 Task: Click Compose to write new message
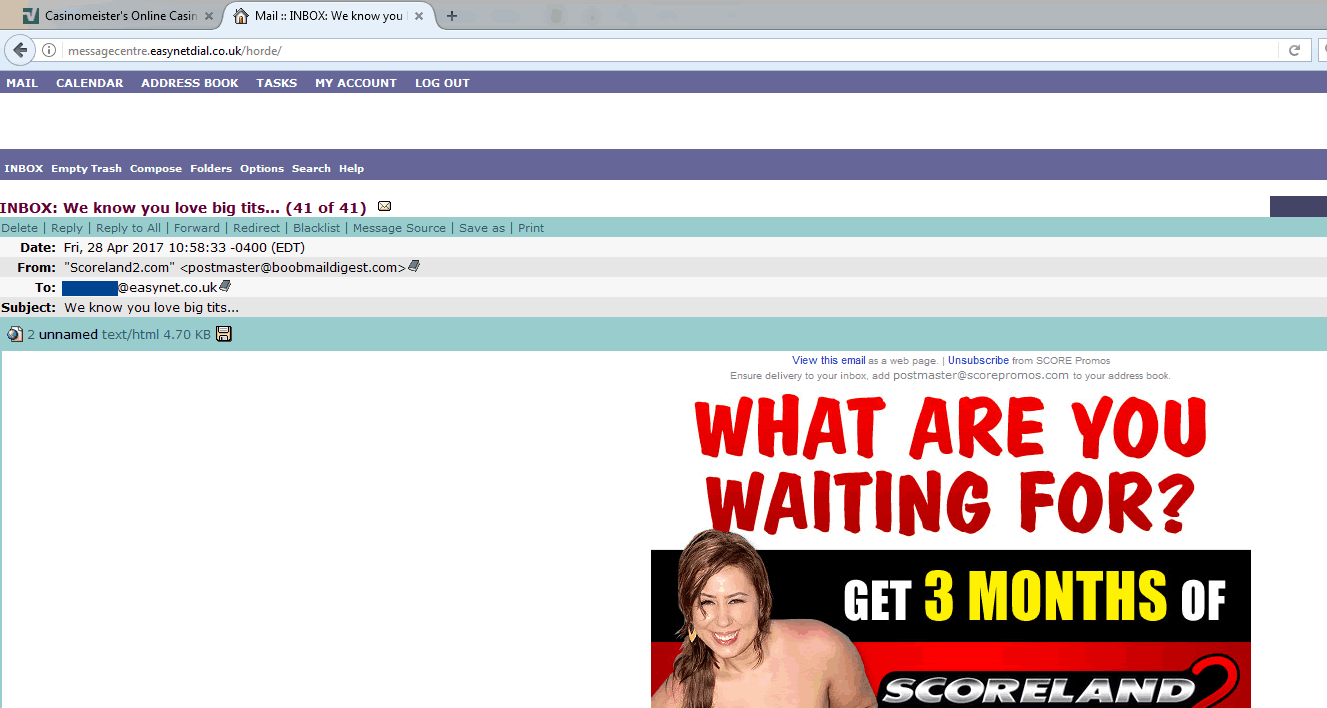pos(156,168)
